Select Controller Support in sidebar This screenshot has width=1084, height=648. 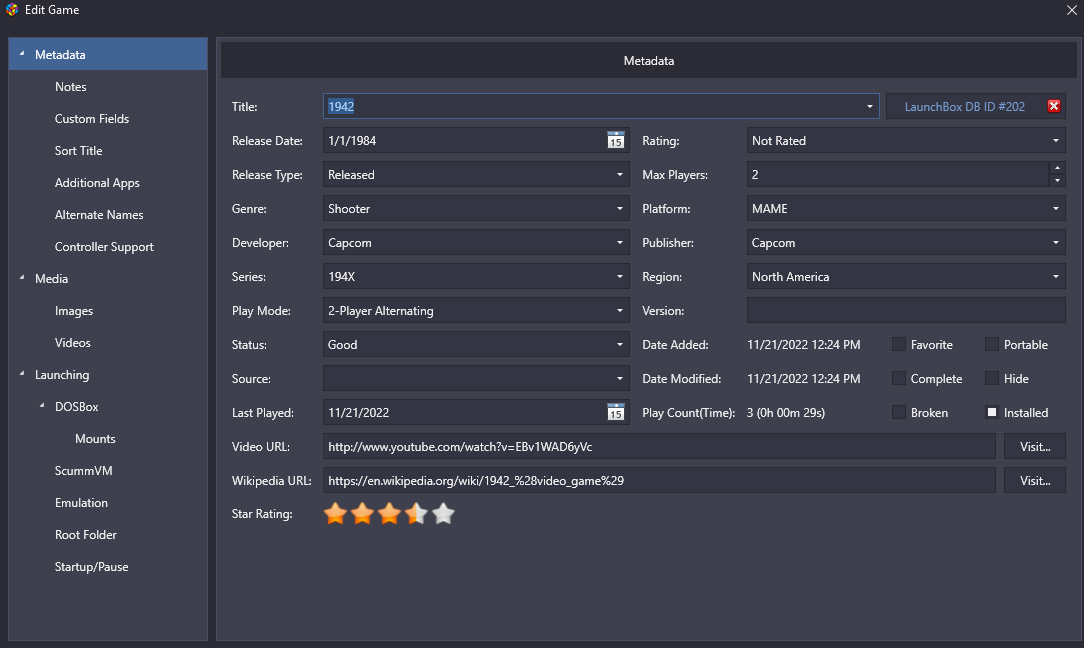point(104,247)
